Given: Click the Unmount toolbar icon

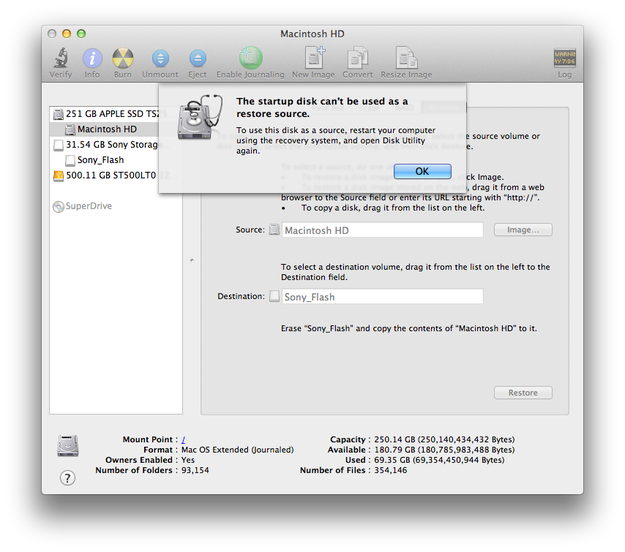Looking at the screenshot, I should pos(160,58).
